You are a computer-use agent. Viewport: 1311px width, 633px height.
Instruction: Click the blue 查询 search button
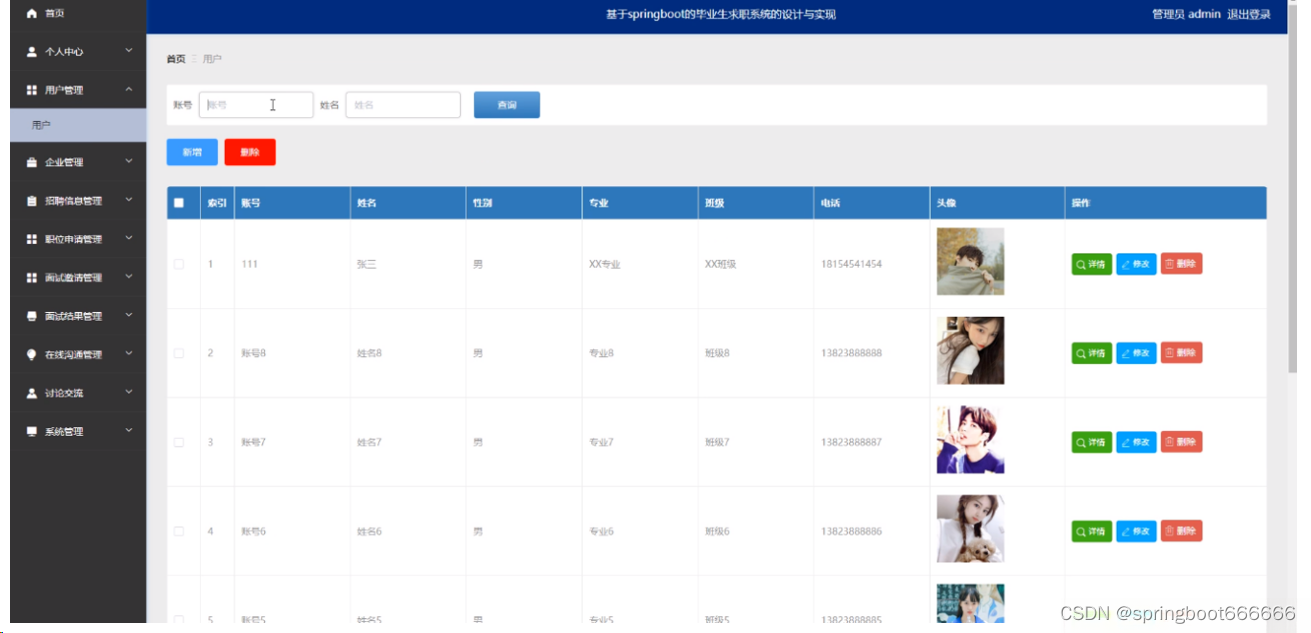tap(507, 105)
